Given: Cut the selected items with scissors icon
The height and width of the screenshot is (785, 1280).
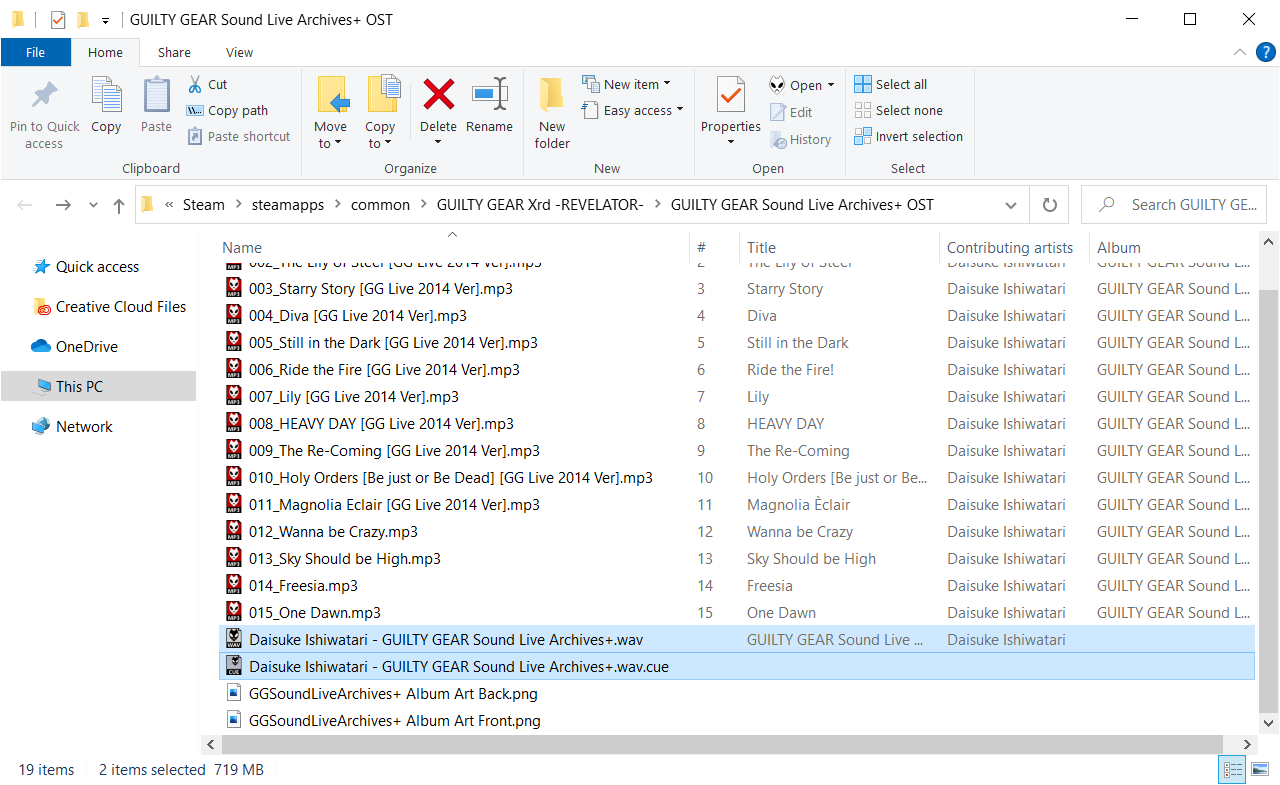Looking at the screenshot, I should tap(195, 84).
